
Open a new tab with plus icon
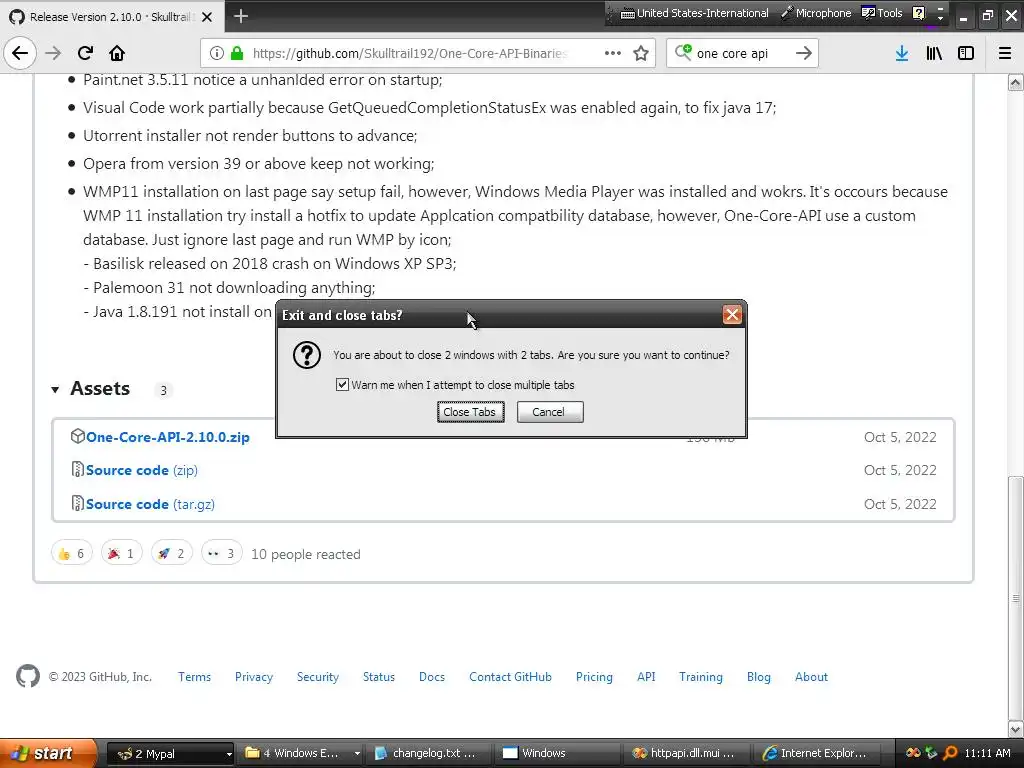[x=241, y=16]
